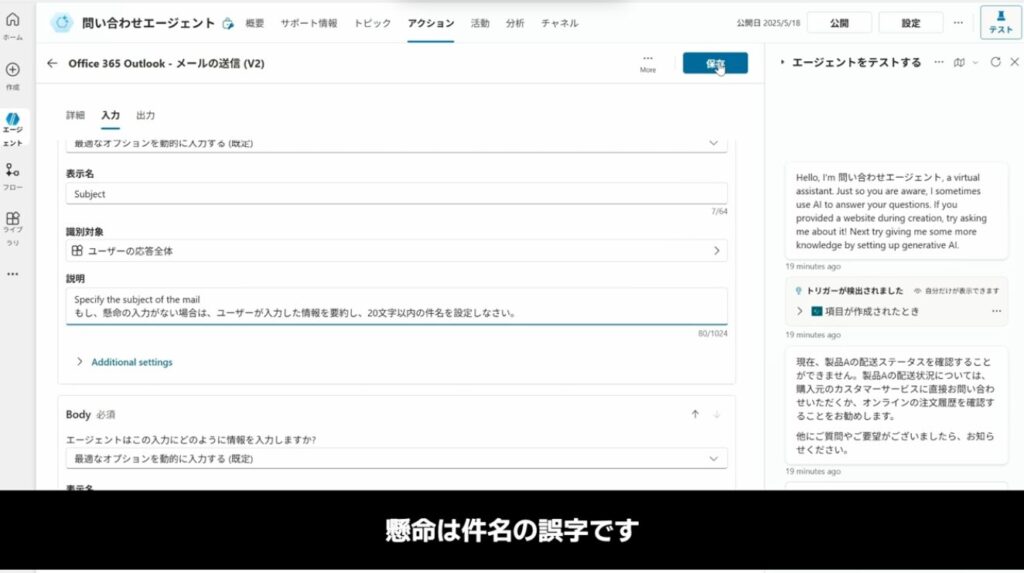Expand Additional settings section
The height and width of the screenshot is (573, 1024).
[131, 362]
